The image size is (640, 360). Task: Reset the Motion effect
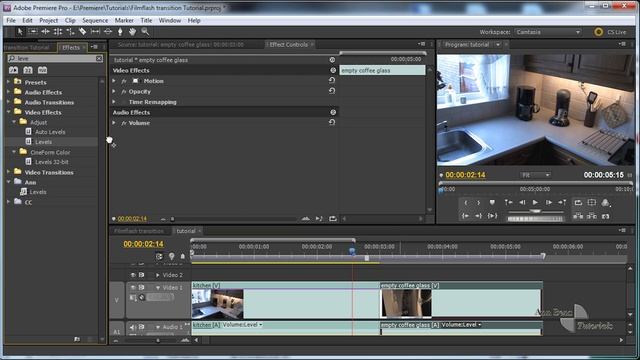tap(332, 80)
